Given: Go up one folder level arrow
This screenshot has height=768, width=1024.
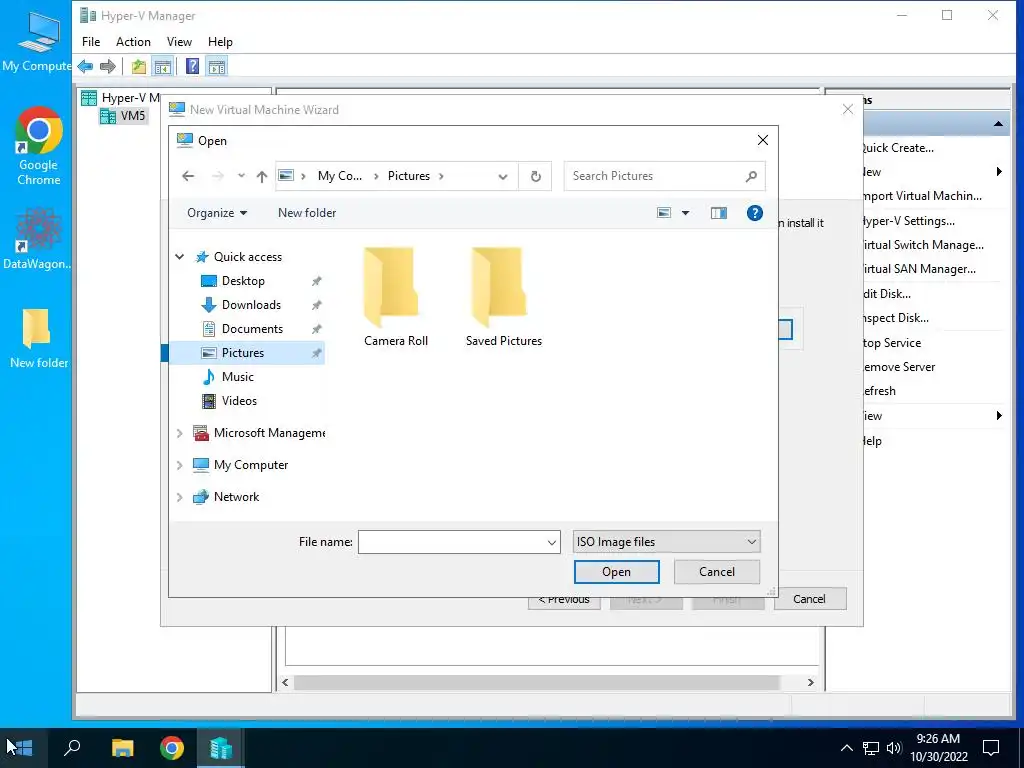Looking at the screenshot, I should pos(262,176).
